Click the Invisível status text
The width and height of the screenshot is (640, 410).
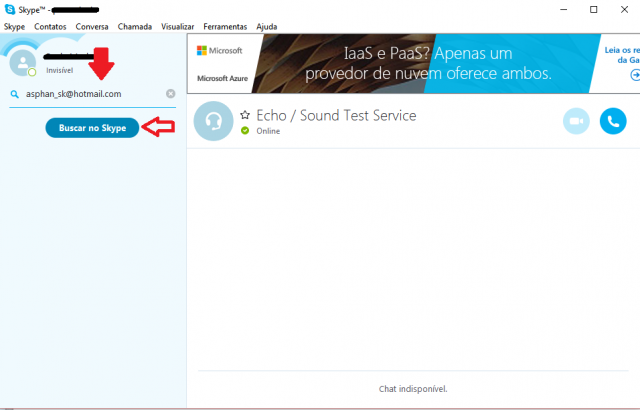pos(60,70)
